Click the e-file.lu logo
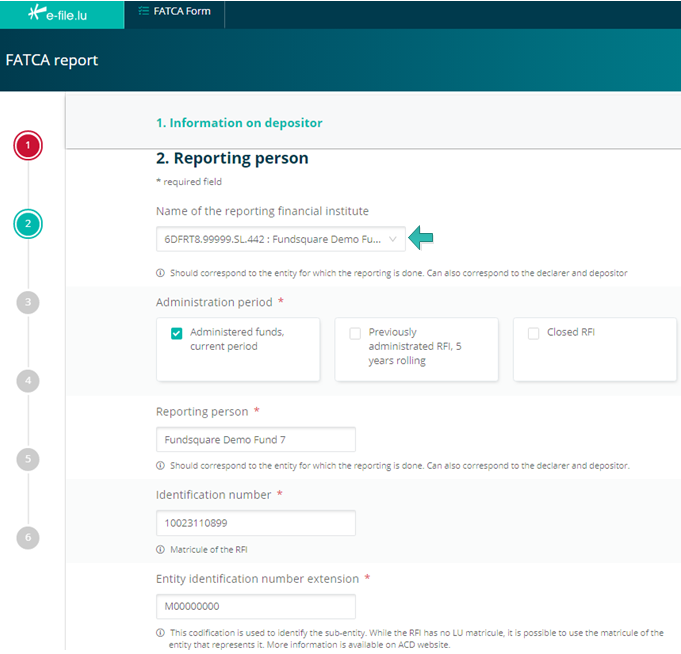Image resolution: width=681 pixels, height=654 pixels. 58,13
